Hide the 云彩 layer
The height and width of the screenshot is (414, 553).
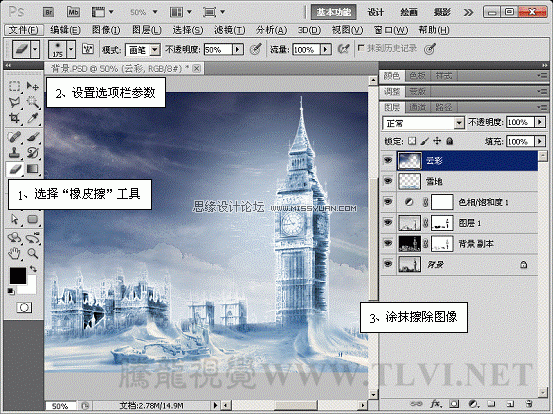(388, 160)
